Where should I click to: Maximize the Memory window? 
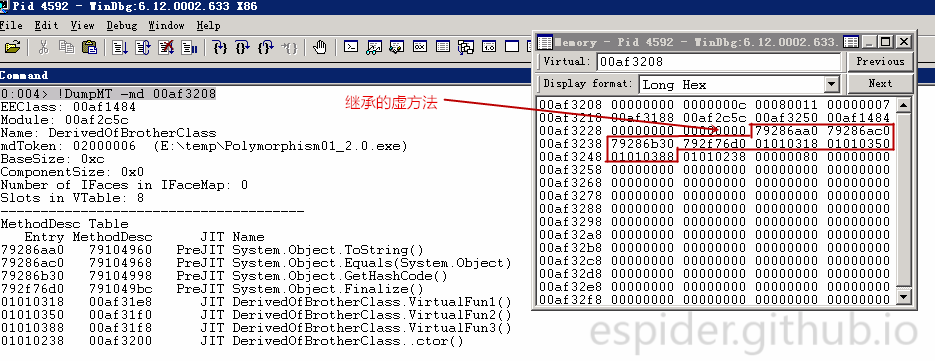coord(886,42)
